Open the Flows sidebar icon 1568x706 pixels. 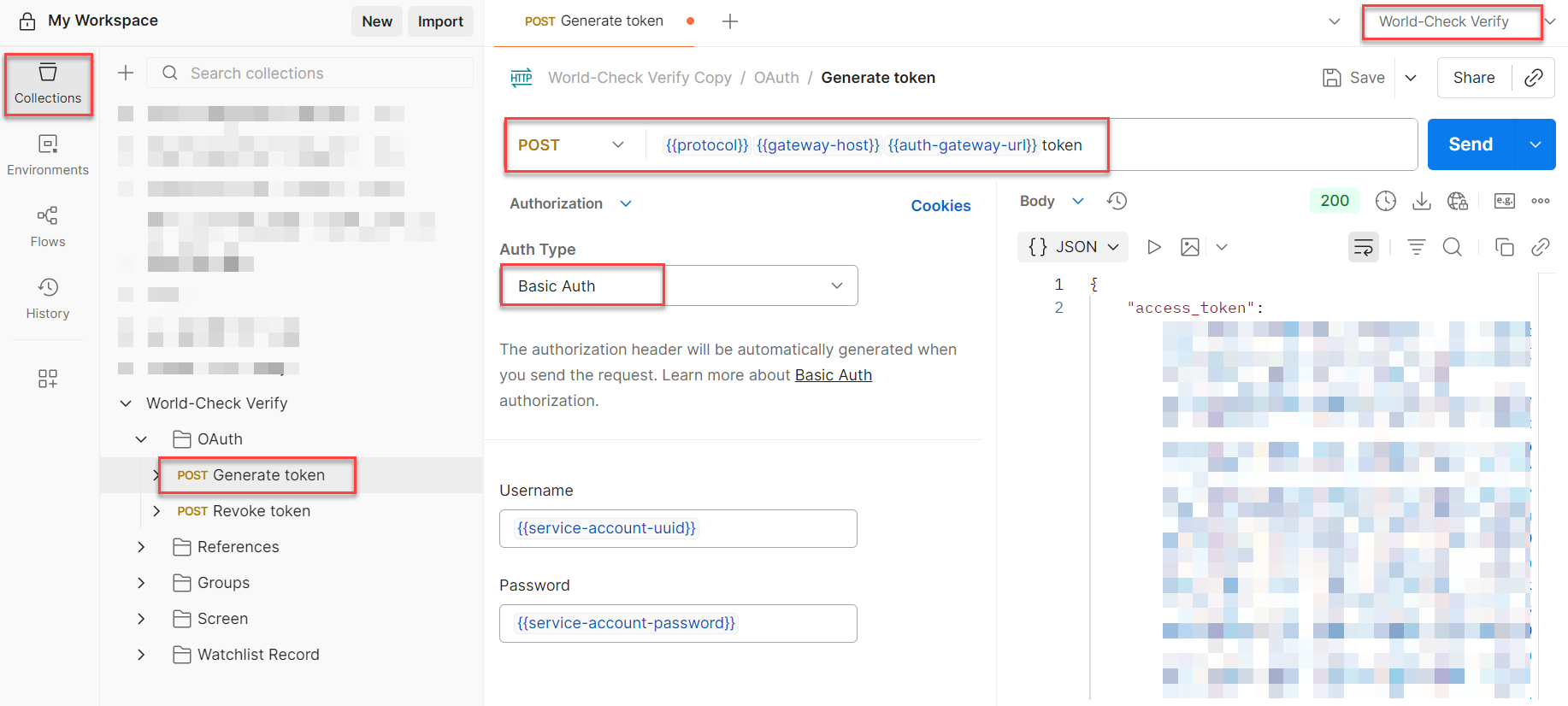click(48, 225)
